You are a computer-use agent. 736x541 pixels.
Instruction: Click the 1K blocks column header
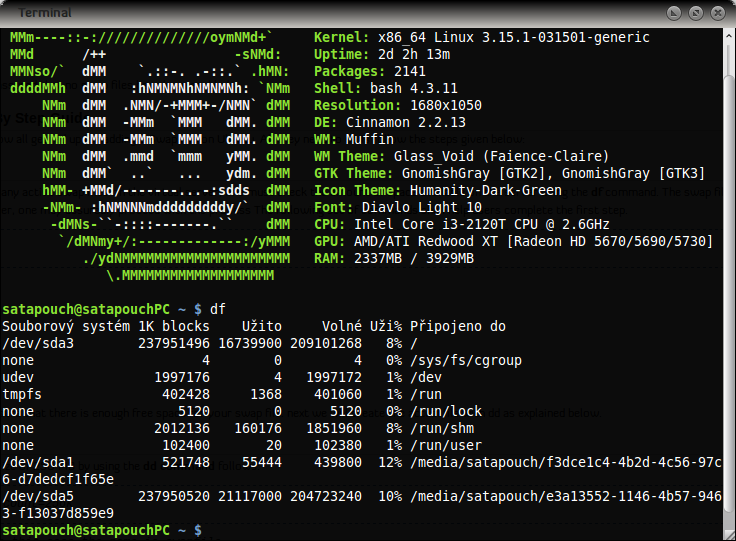[174, 326]
